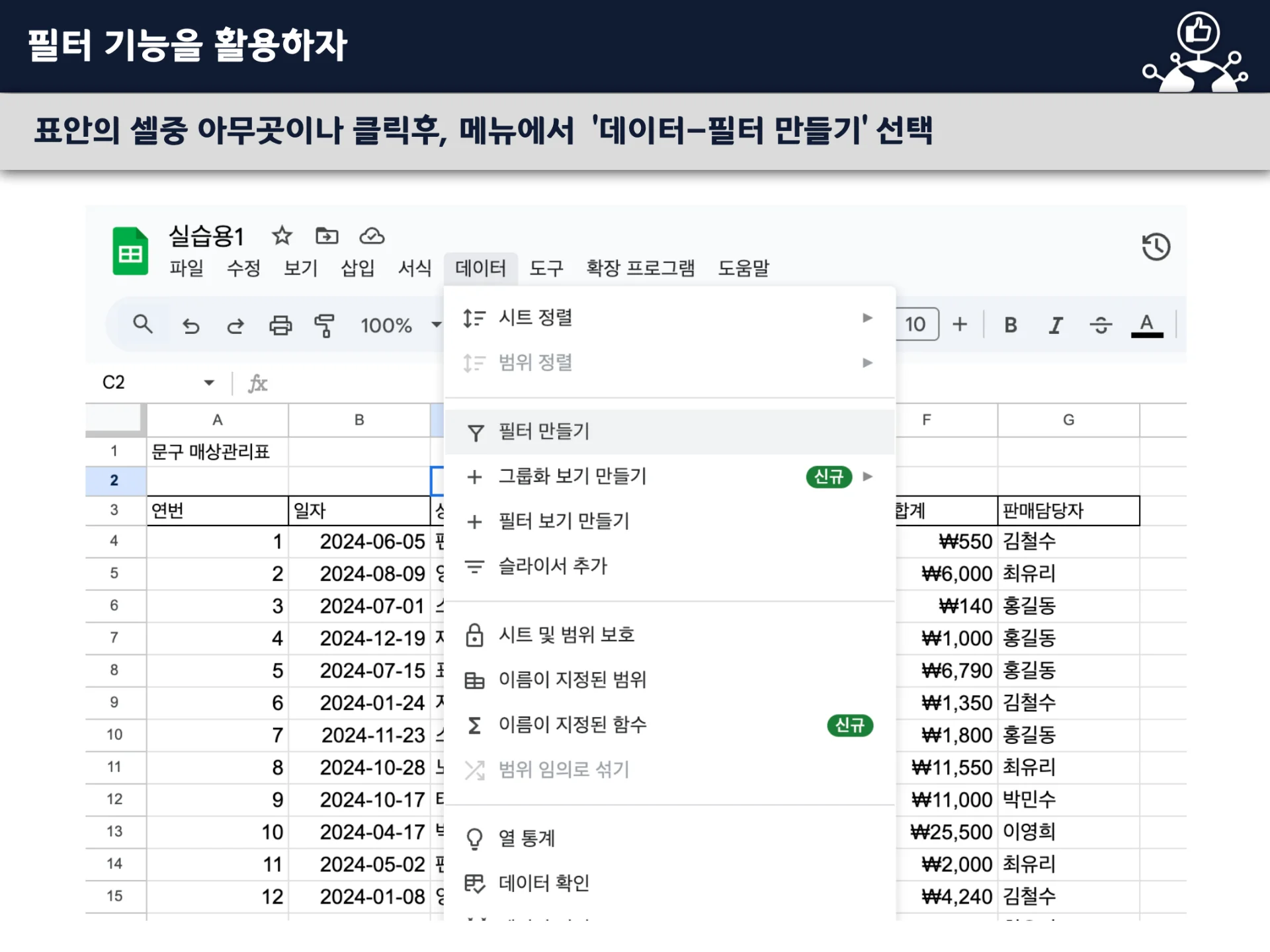Expand arrow next to 그룹화 보기 만들기

868,477
